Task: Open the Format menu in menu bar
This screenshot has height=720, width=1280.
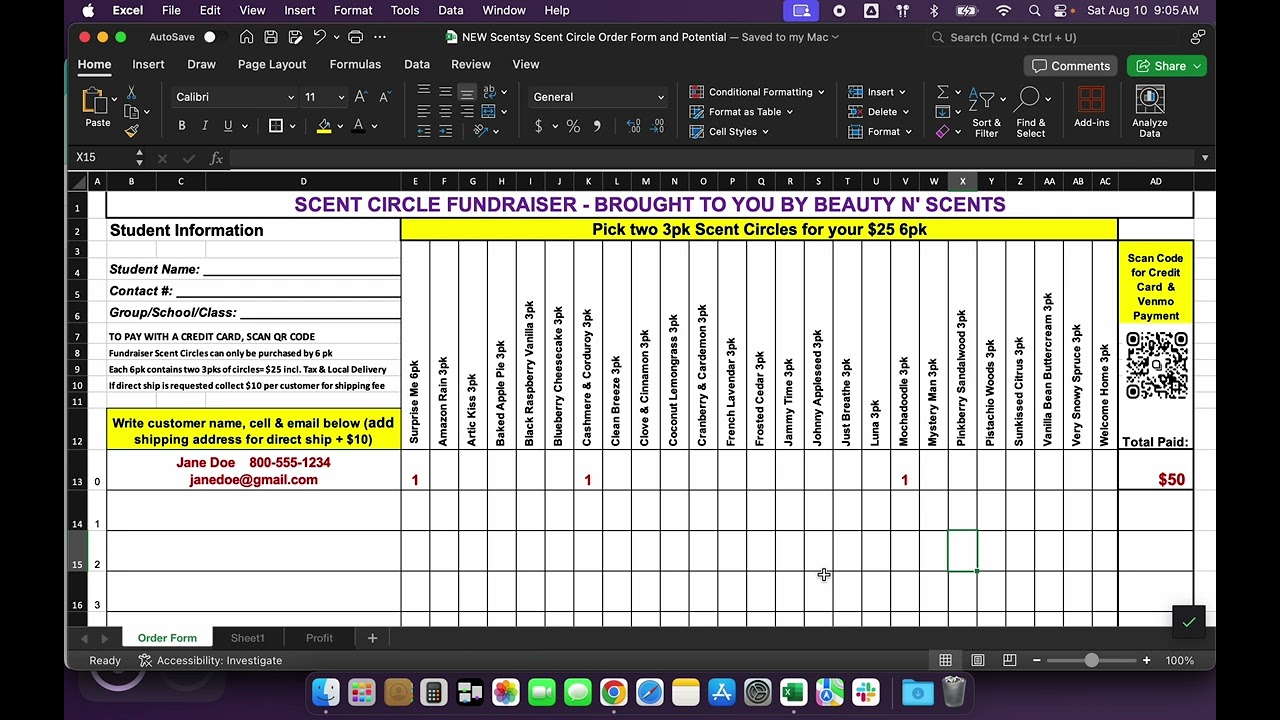Action: (353, 10)
